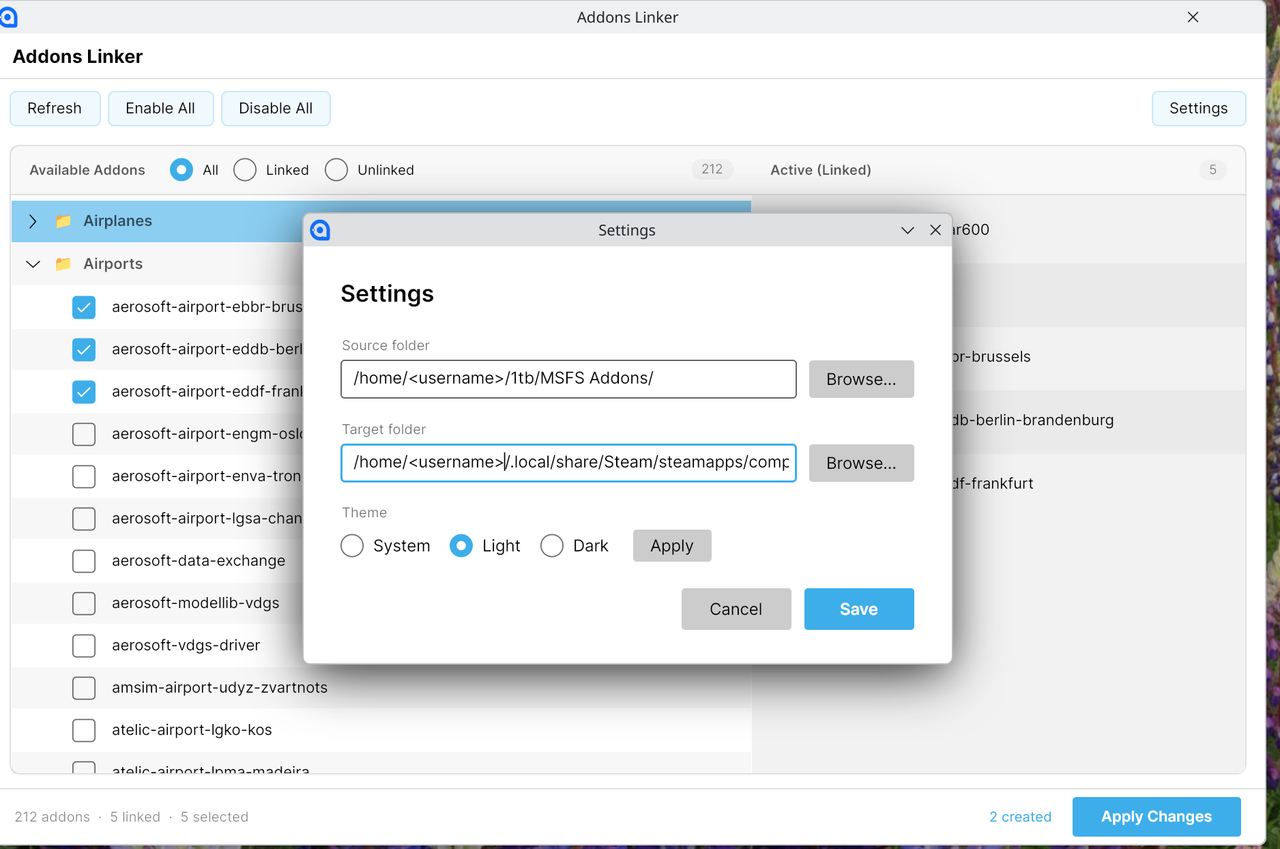Click Apply Changes button
Screen dimensions: 1280x849
click(x=1157, y=817)
